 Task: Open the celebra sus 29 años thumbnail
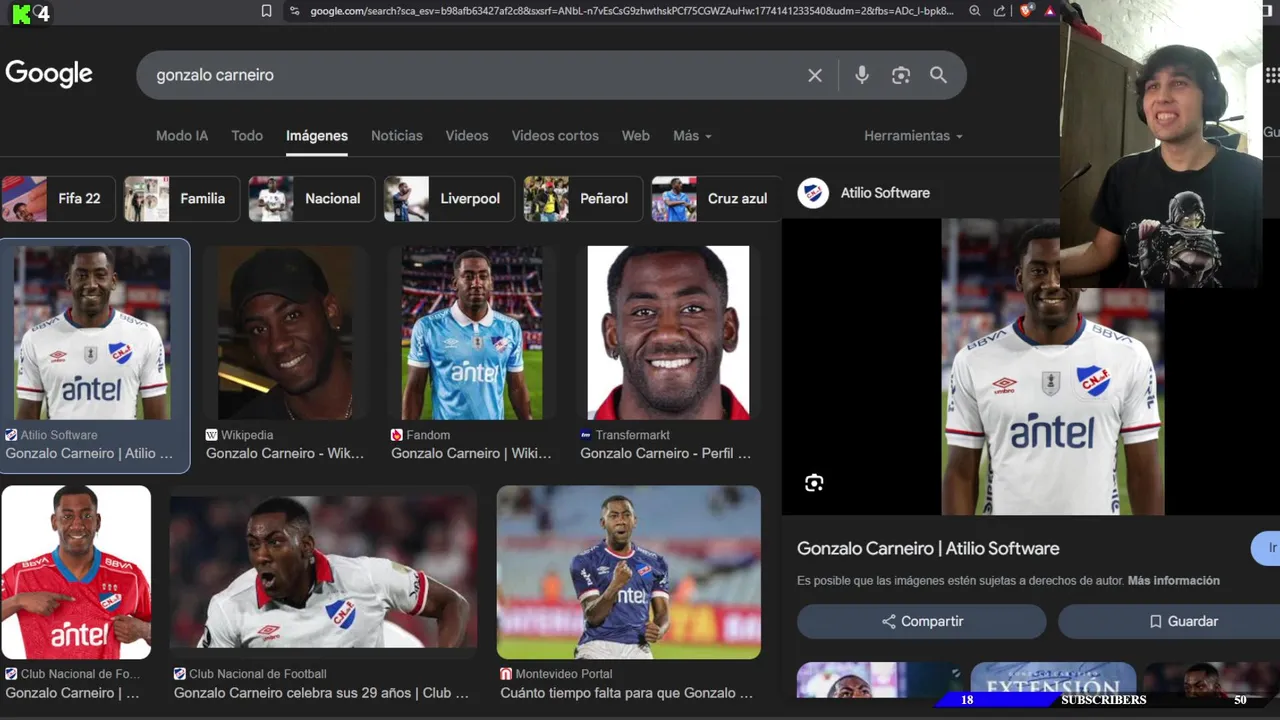323,570
